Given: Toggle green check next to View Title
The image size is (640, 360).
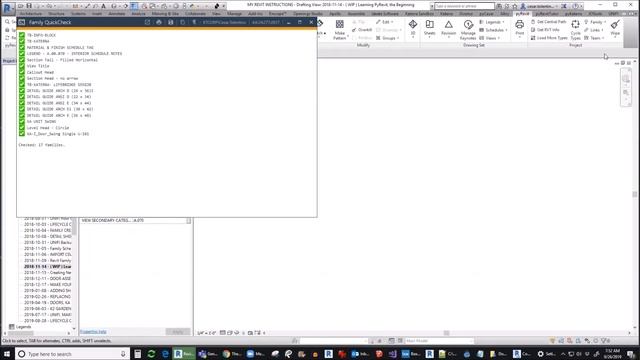Looking at the screenshot, I should coord(22,66).
